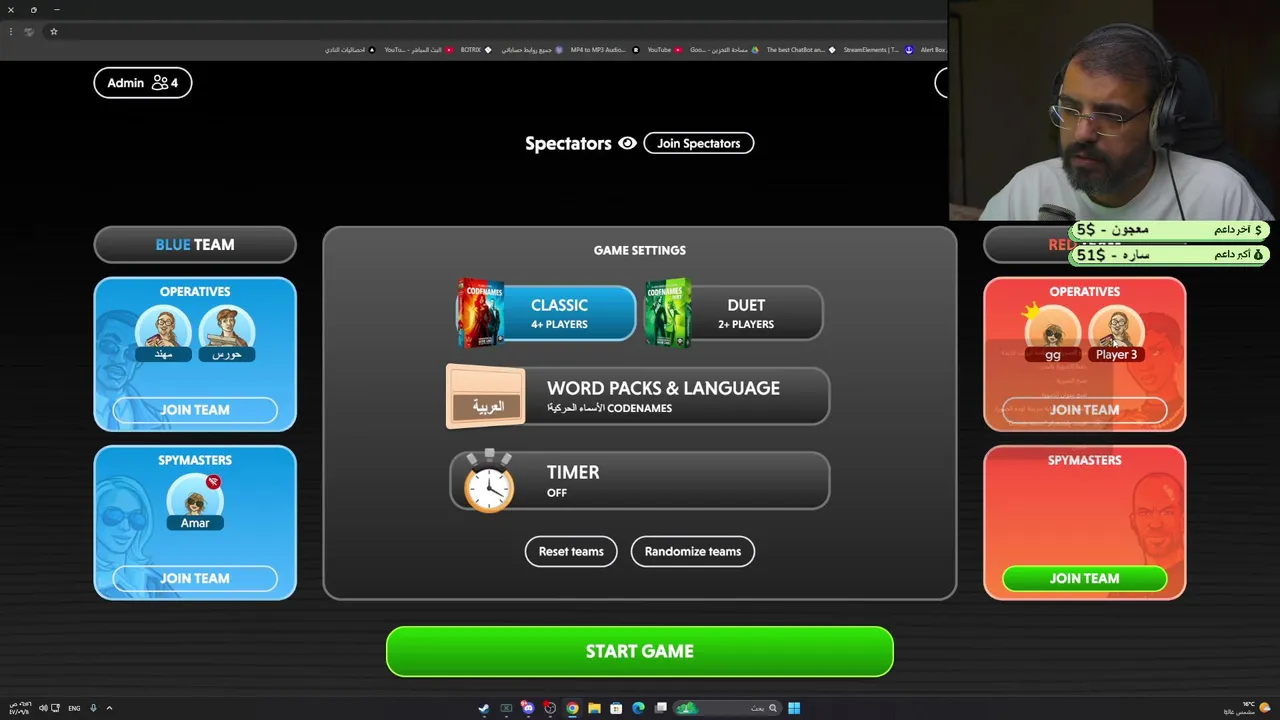Screen dimensions: 1280x720
Task: Click the Spymasters label in red team
Action: point(1085,460)
